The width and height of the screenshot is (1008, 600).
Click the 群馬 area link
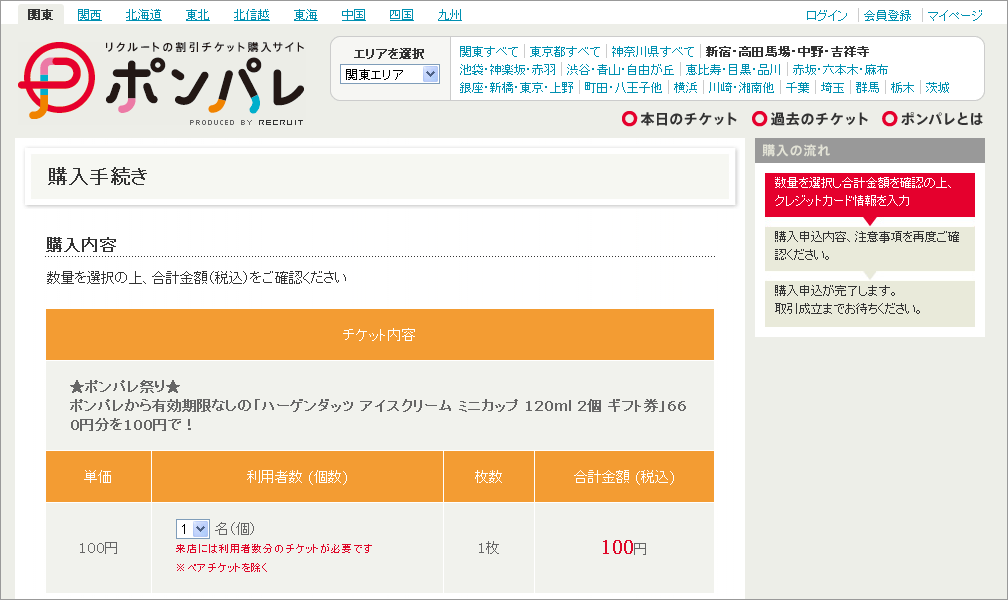[x=867, y=87]
